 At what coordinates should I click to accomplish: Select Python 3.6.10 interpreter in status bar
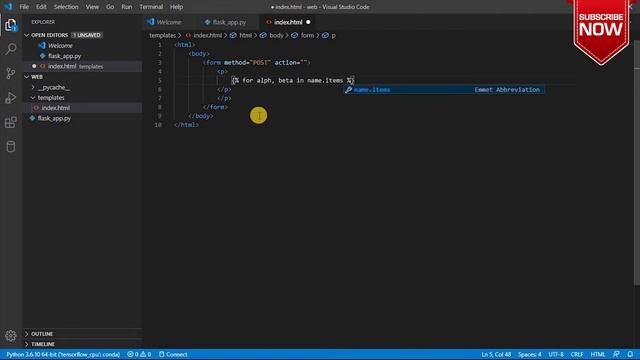click(63, 354)
